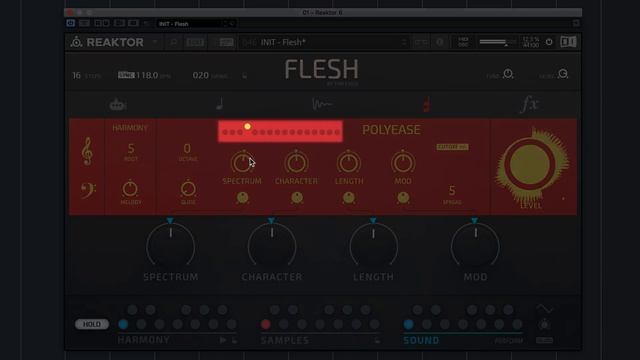
Task: Click the red panel Character knob
Action: pyautogui.click(x=296, y=162)
